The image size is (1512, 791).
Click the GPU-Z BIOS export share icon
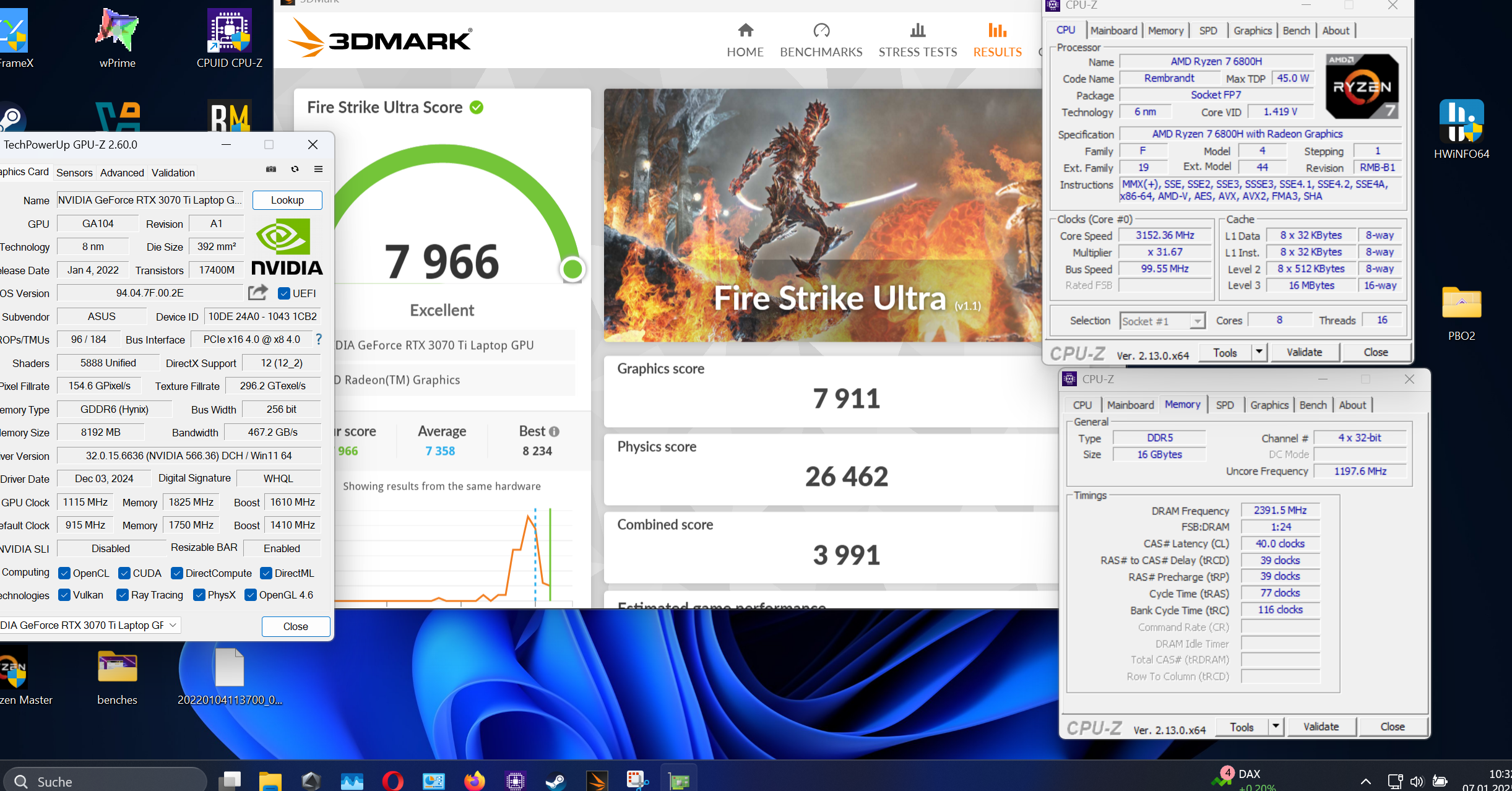click(x=258, y=292)
